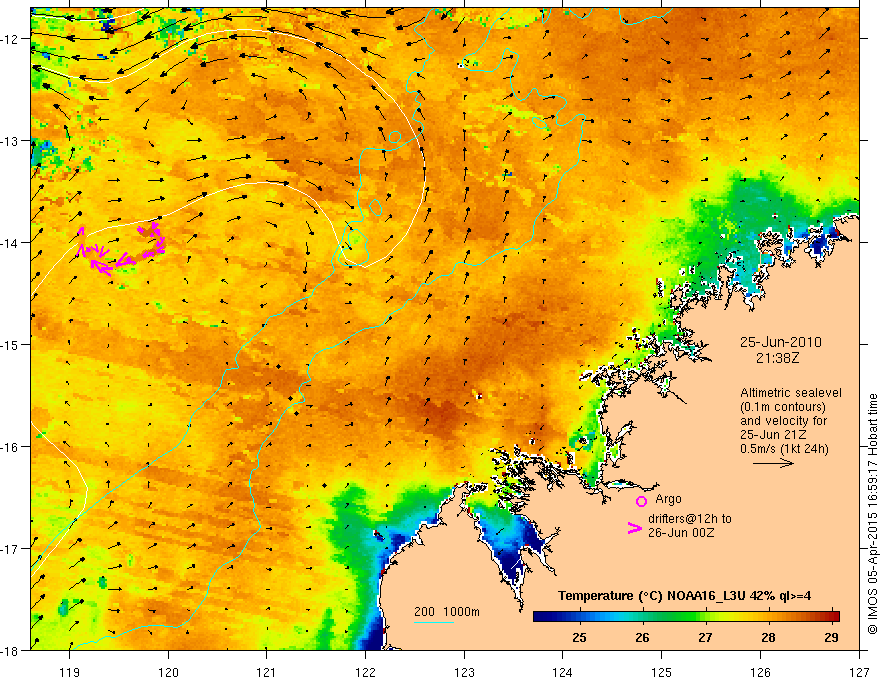Image resolution: width=880 pixels, height=680 pixels.
Task: Click the '(0.1m contours)' caption line
Action: [783, 407]
